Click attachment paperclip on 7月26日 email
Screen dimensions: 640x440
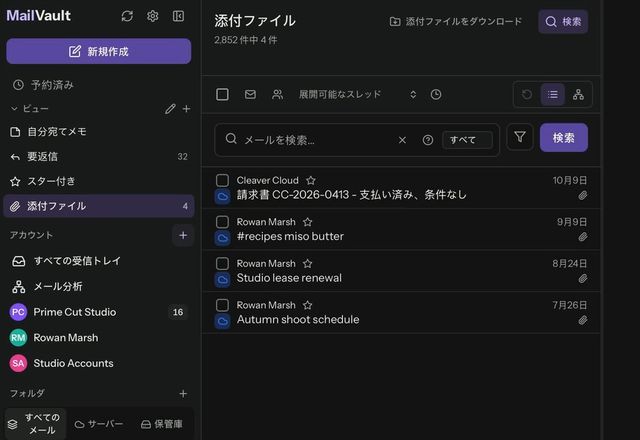click(x=583, y=320)
